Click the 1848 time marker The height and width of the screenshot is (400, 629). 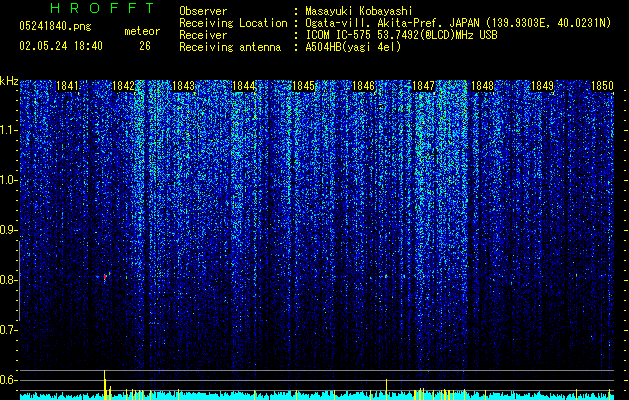[482, 86]
